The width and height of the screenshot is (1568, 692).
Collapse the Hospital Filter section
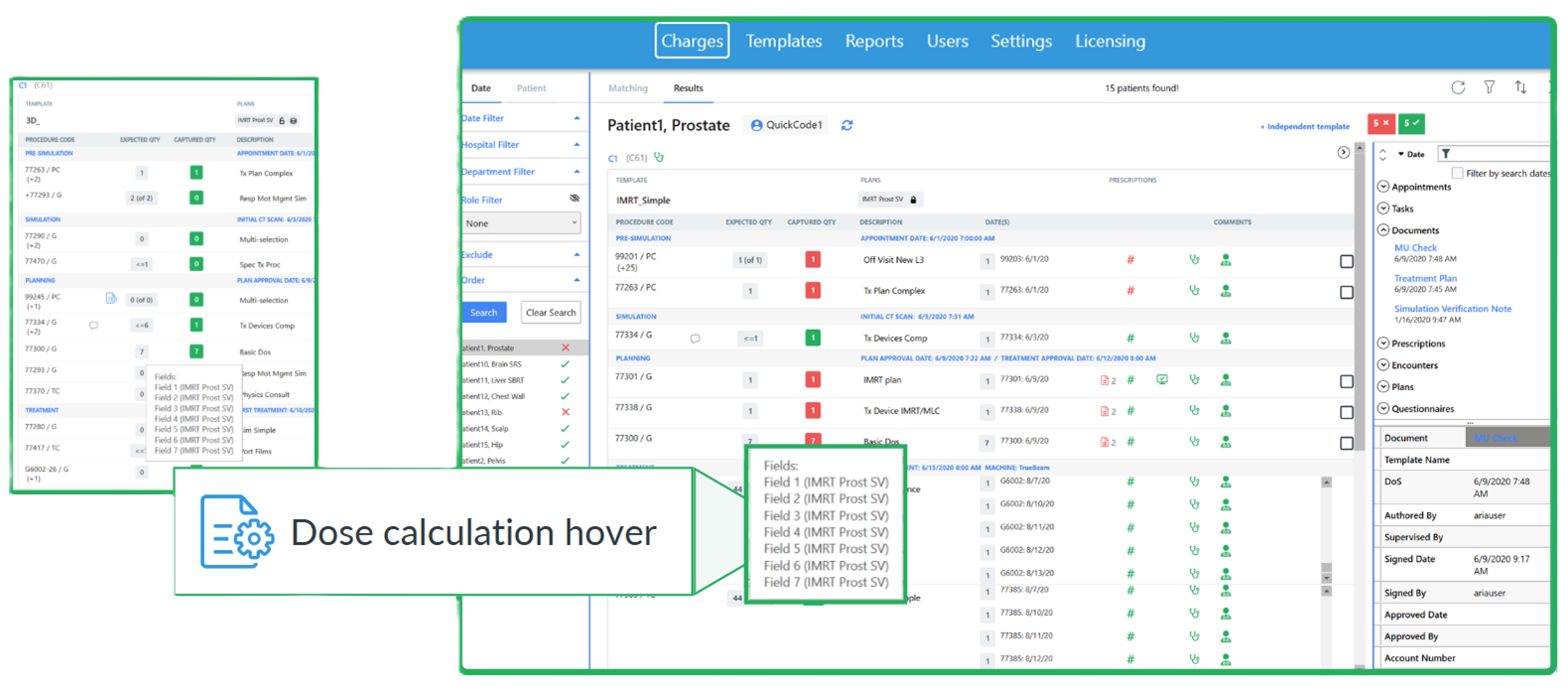tap(577, 145)
